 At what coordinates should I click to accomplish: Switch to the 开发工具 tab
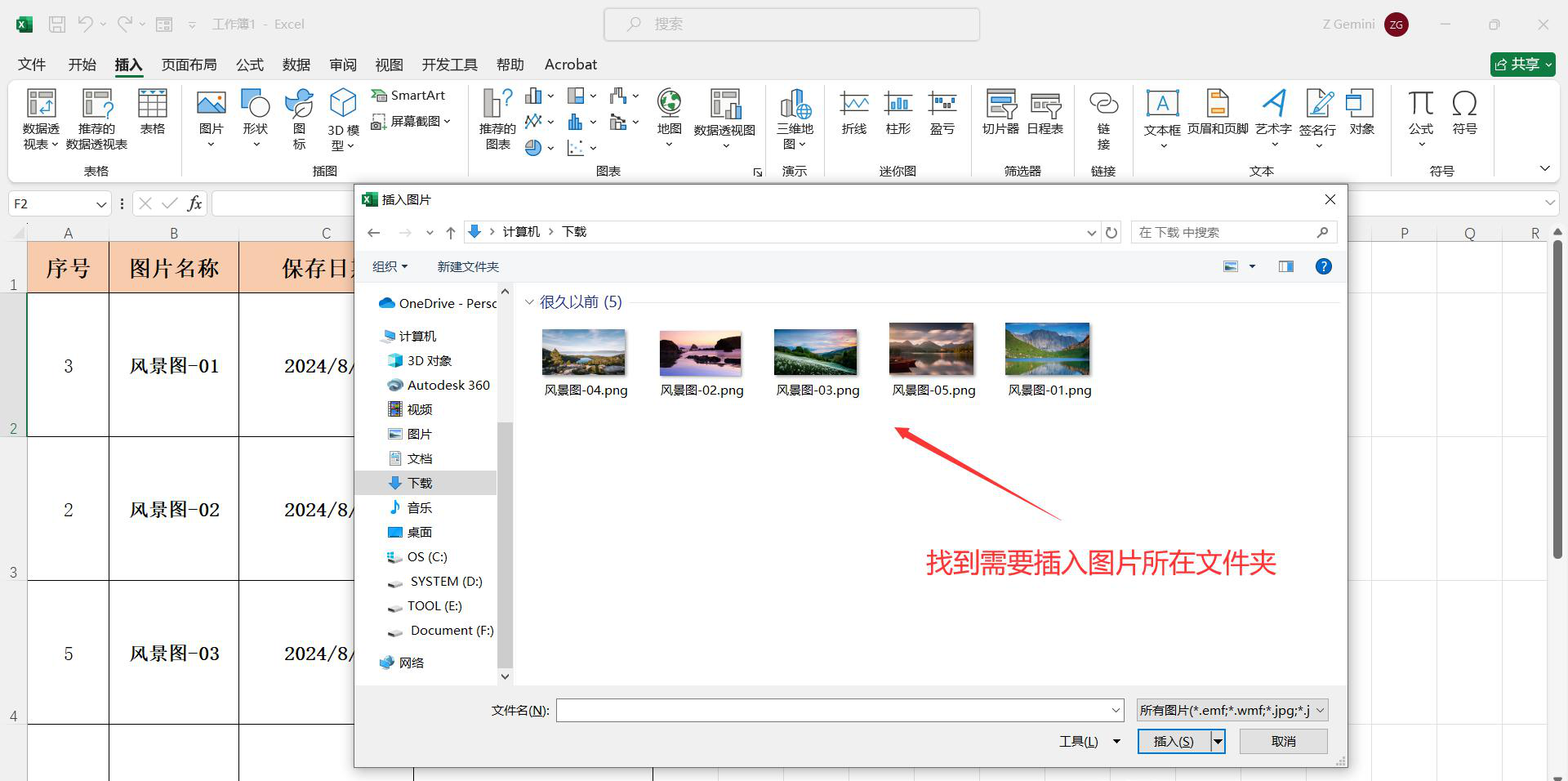point(450,65)
